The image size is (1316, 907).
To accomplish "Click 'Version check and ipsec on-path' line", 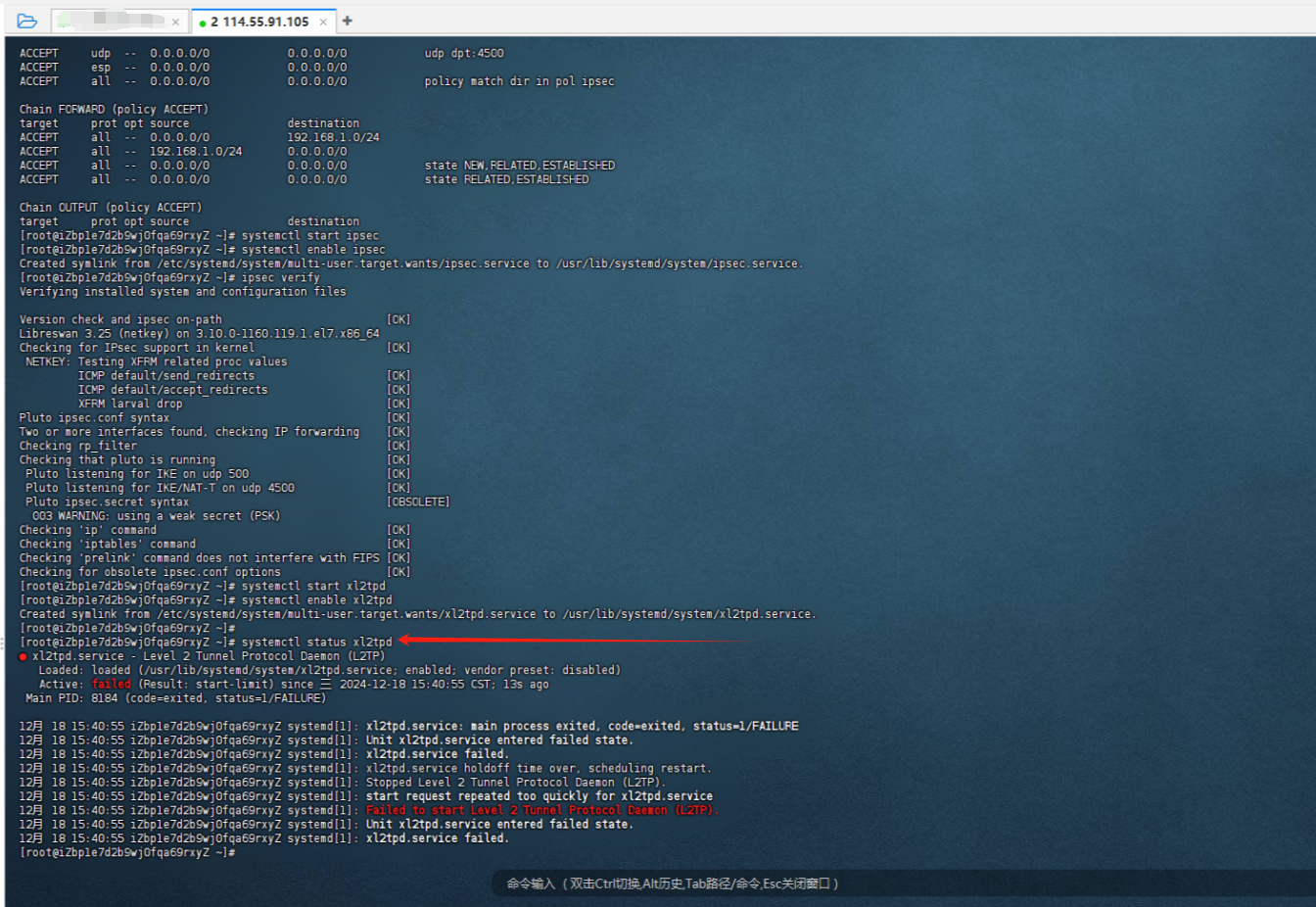I will (x=120, y=320).
